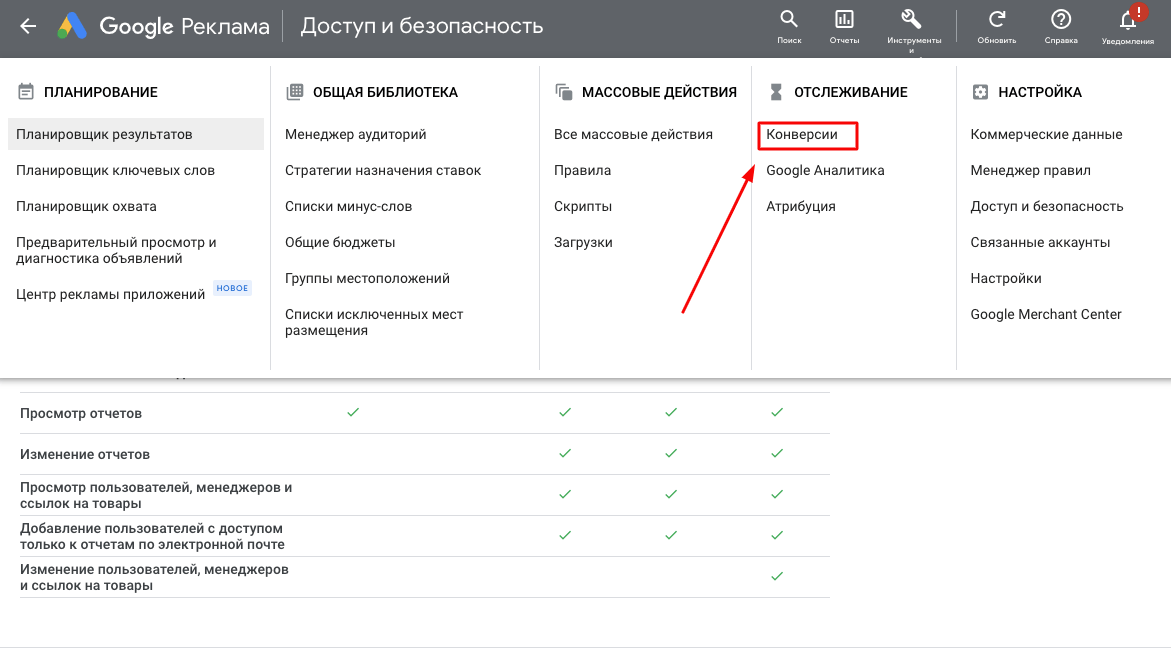Click the Изменение отчетов row label
Image resolution: width=1171 pixels, height=650 pixels.
(84, 454)
